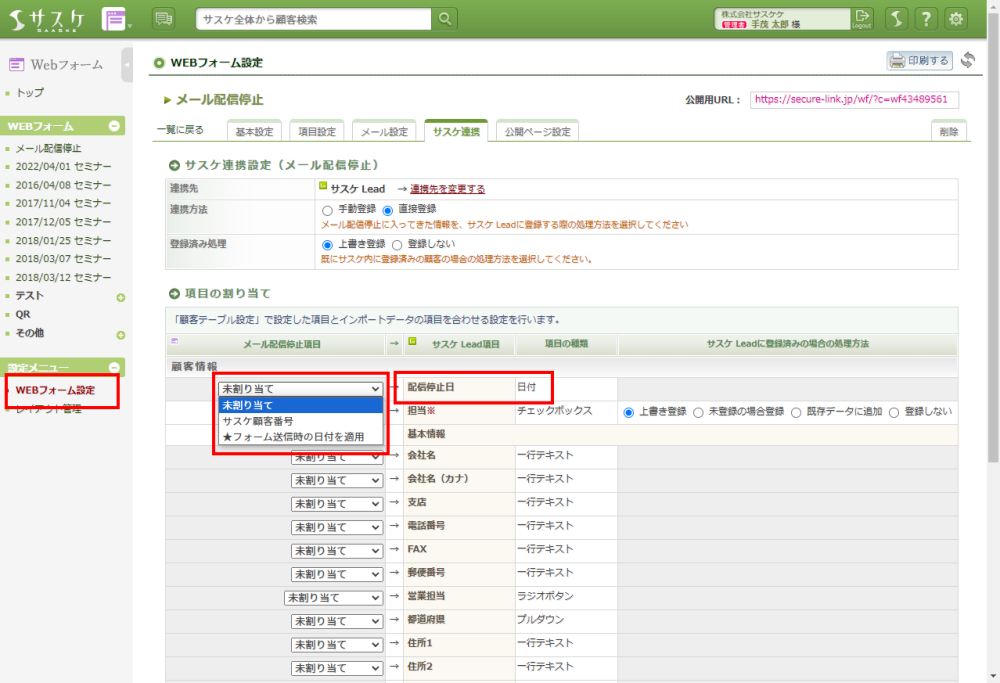The image size is (1000, 683).
Task: Choose ★フォーム送信時の日付を適用 from dropdown list
Action: click(300, 437)
